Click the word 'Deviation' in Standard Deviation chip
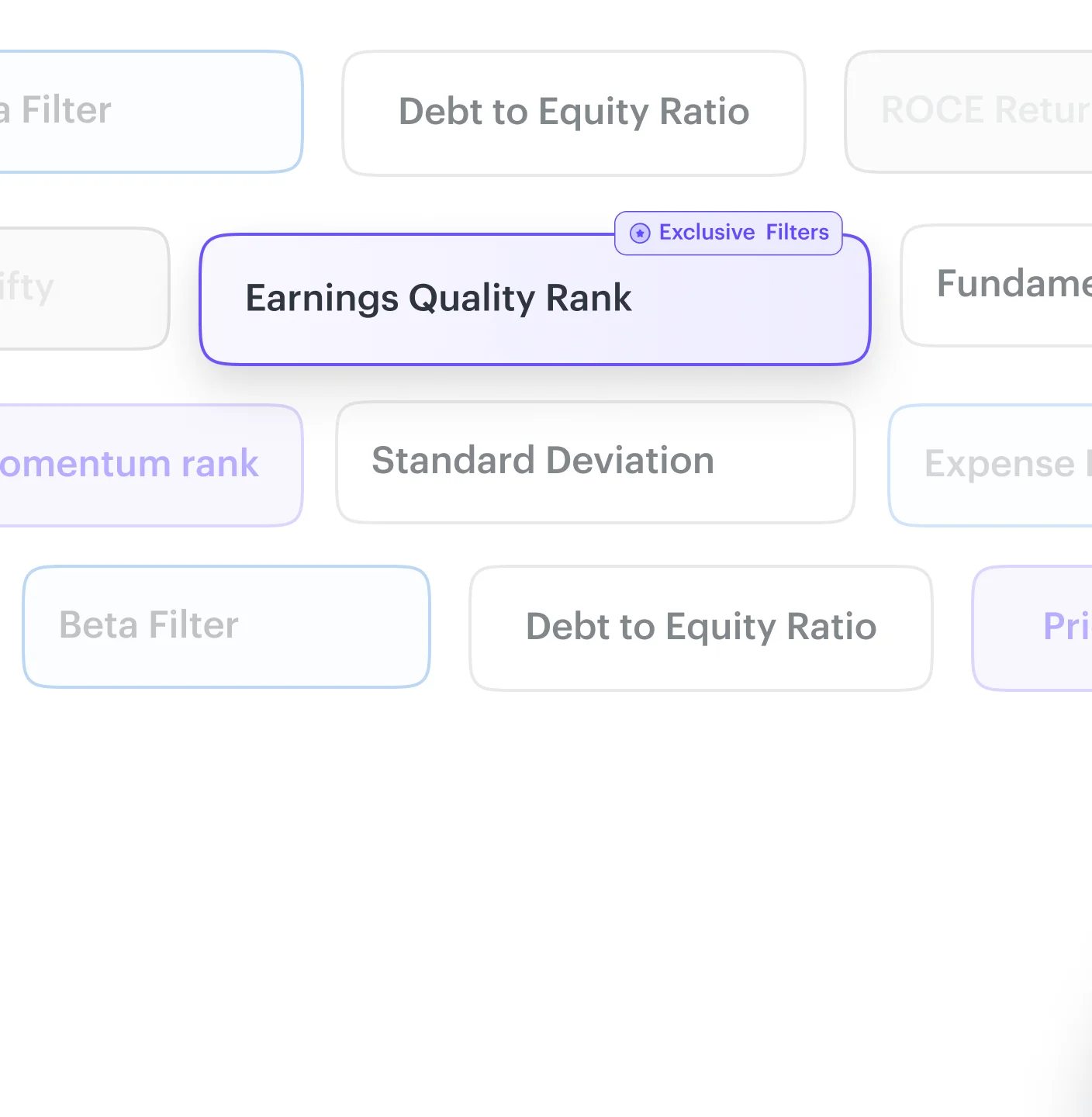1092x1117 pixels. point(630,461)
